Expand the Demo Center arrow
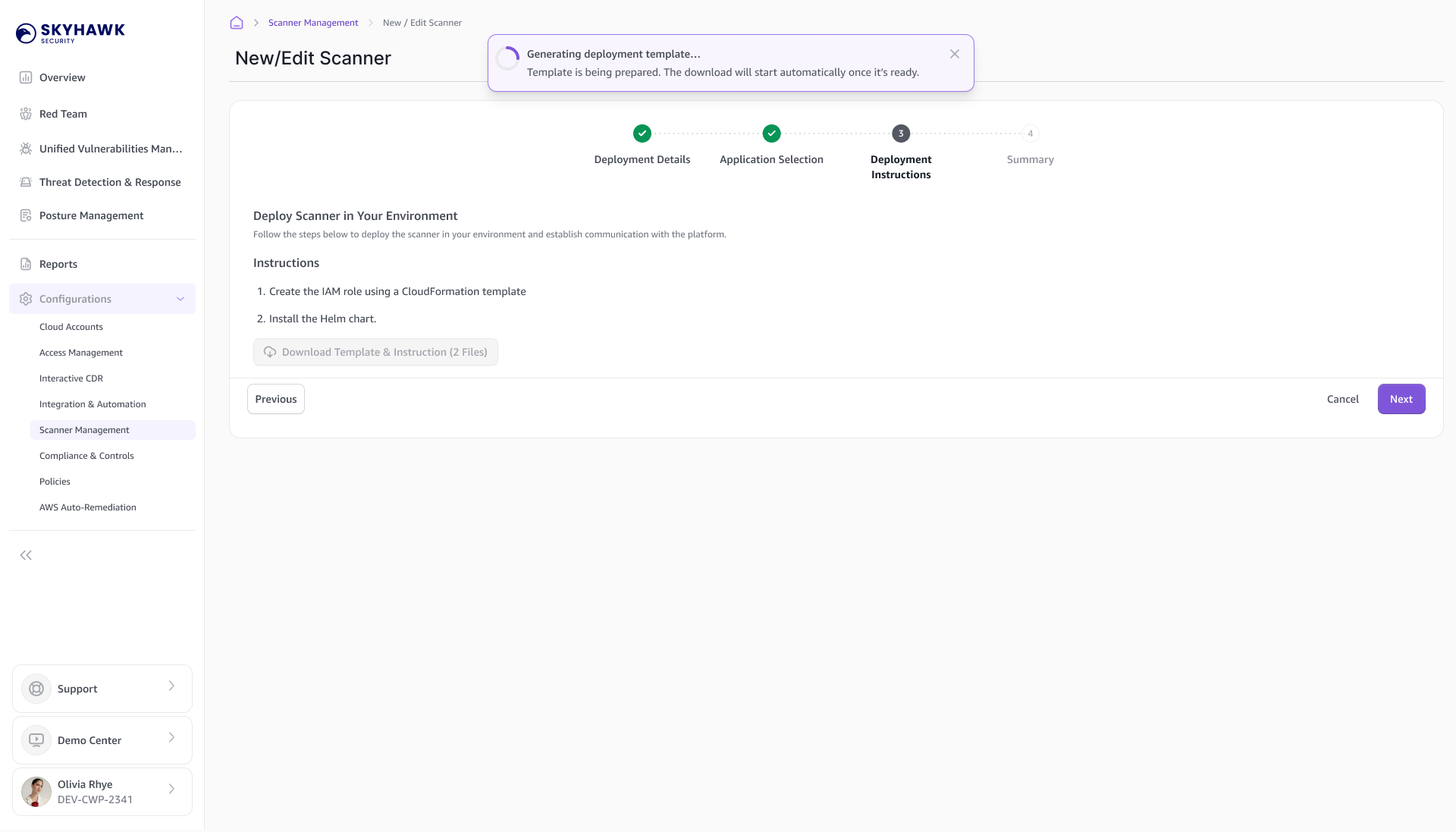1456x832 pixels. [171, 737]
